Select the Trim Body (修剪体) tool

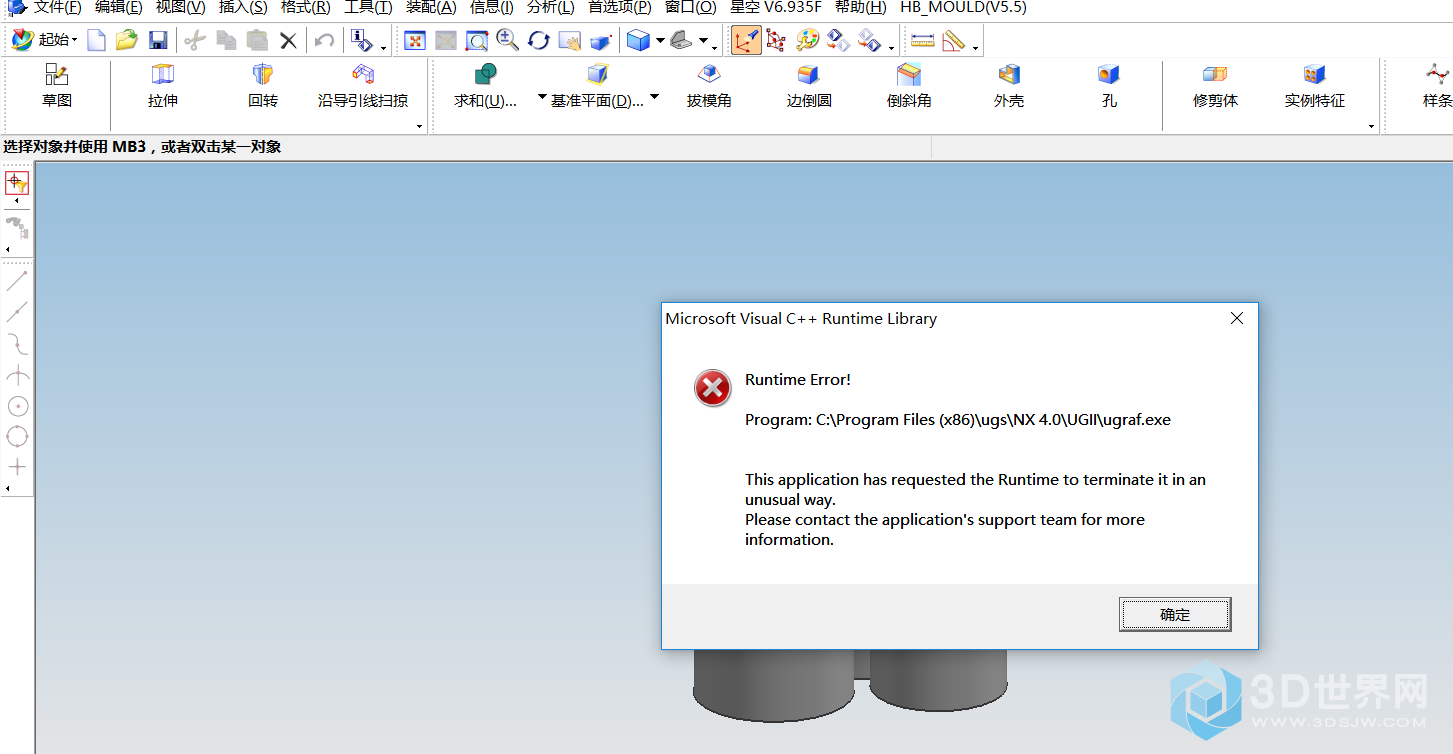click(1215, 85)
